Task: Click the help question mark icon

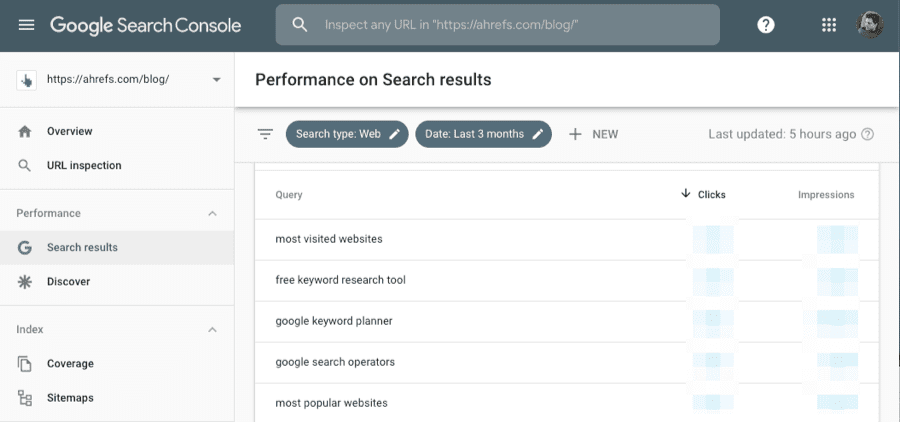Action: point(766,25)
